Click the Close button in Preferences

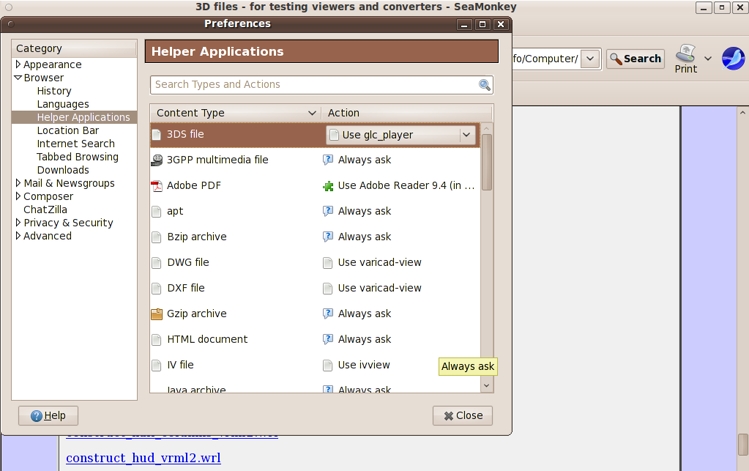pyautogui.click(x=462, y=415)
